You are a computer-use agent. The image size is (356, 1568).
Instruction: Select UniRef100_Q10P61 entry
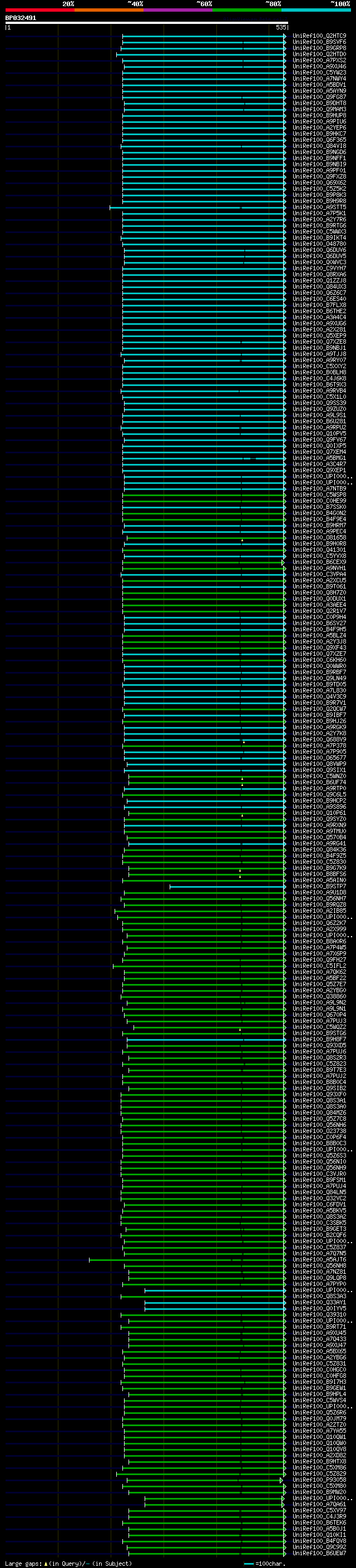point(319,813)
